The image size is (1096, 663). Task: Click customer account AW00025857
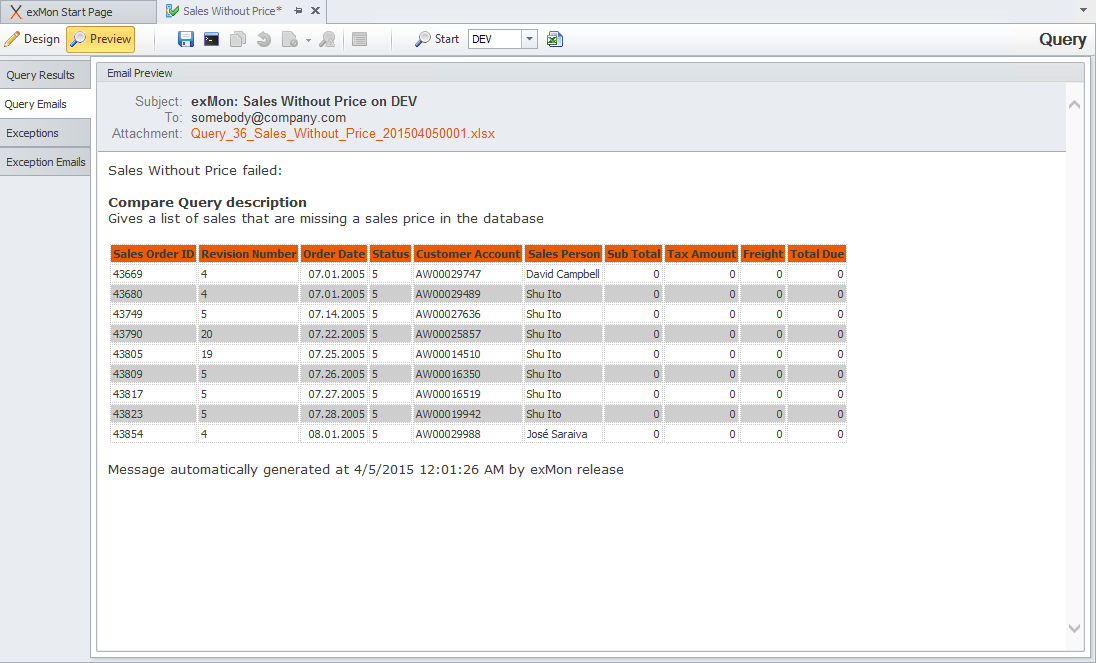448,334
